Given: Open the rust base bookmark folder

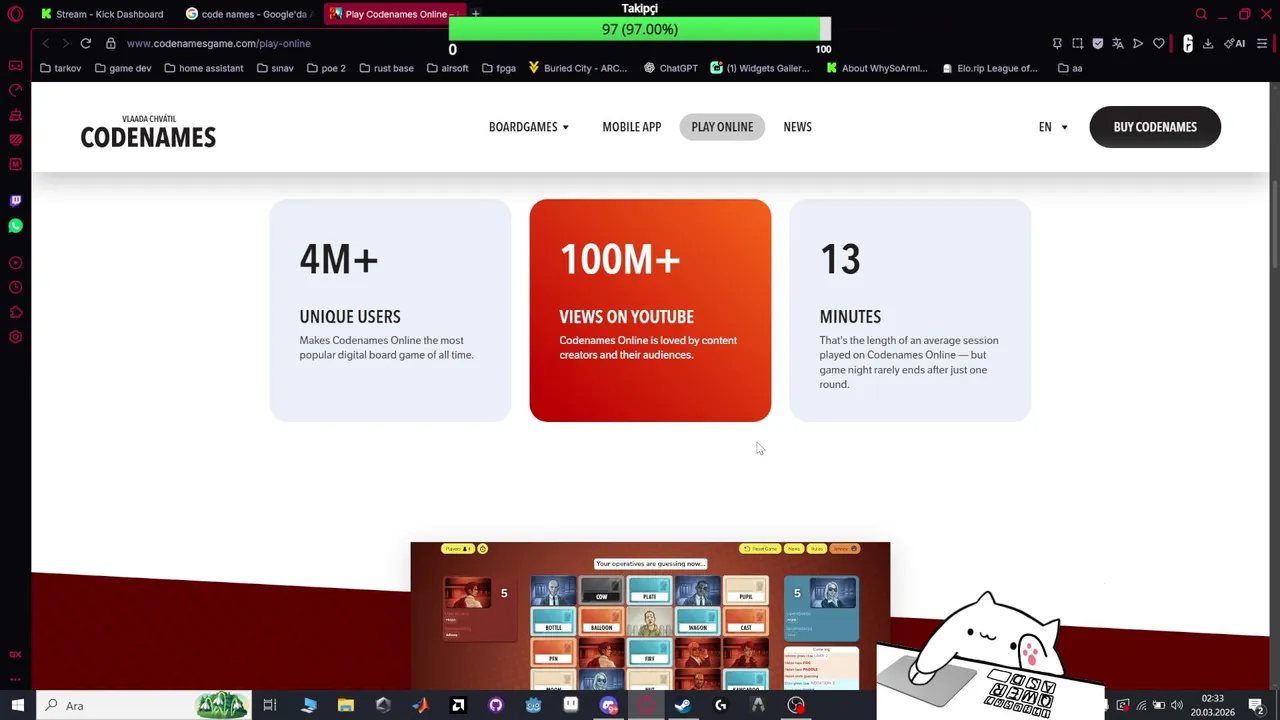Looking at the screenshot, I should (x=386, y=68).
